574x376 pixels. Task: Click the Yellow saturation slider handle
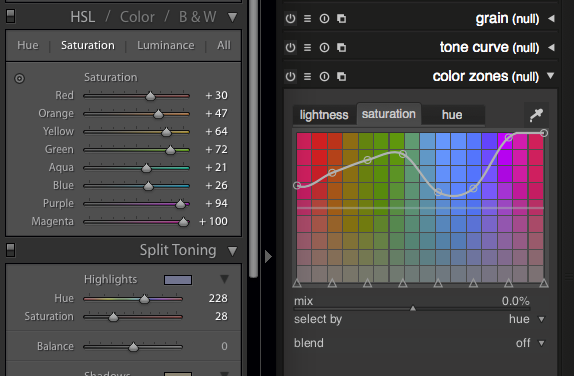167,132
